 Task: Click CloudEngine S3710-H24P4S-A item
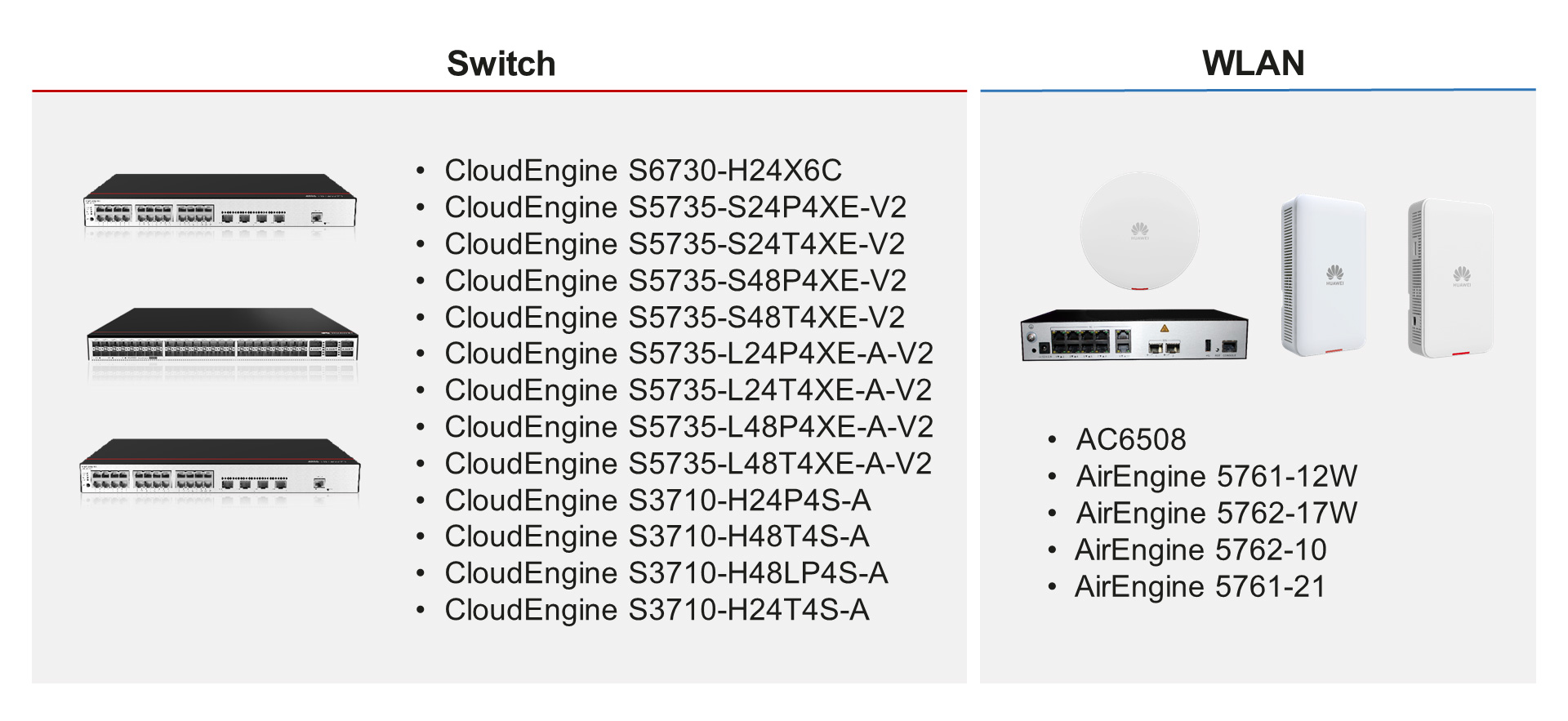[x=657, y=501]
